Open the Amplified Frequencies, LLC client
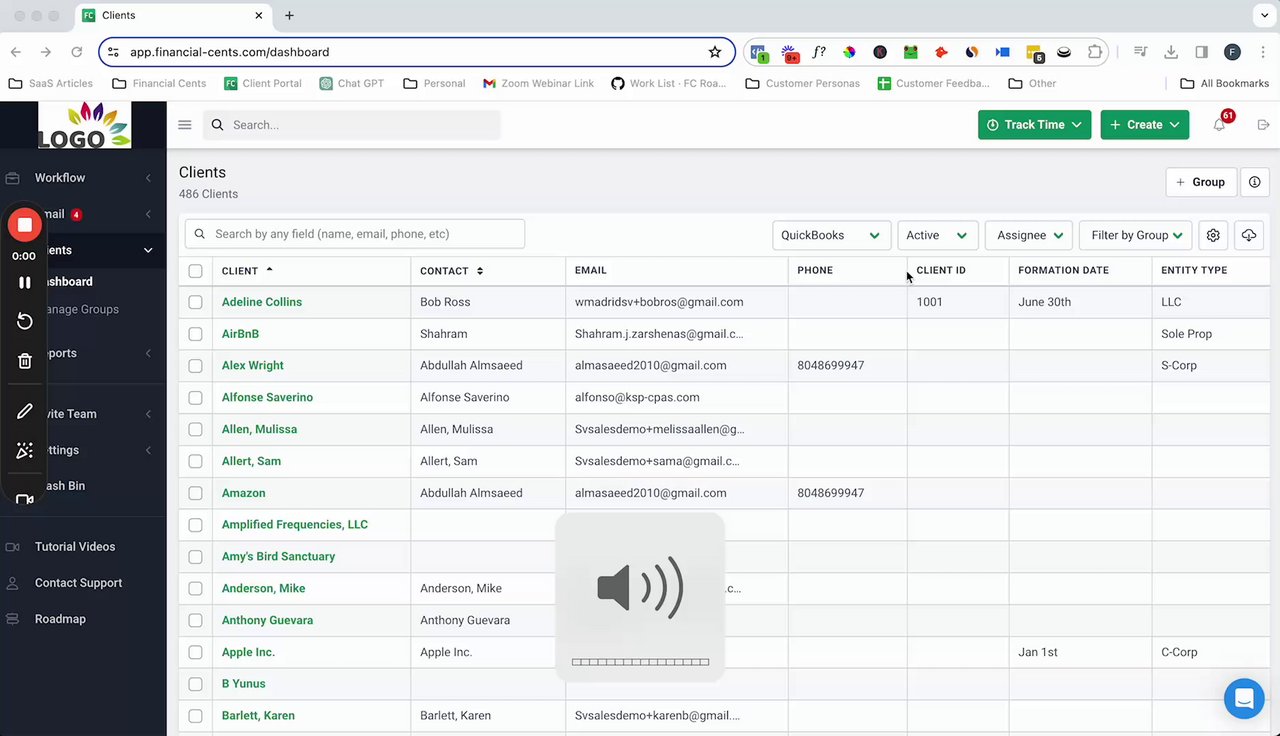Screen dimensions: 1280x736 (x=295, y=525)
